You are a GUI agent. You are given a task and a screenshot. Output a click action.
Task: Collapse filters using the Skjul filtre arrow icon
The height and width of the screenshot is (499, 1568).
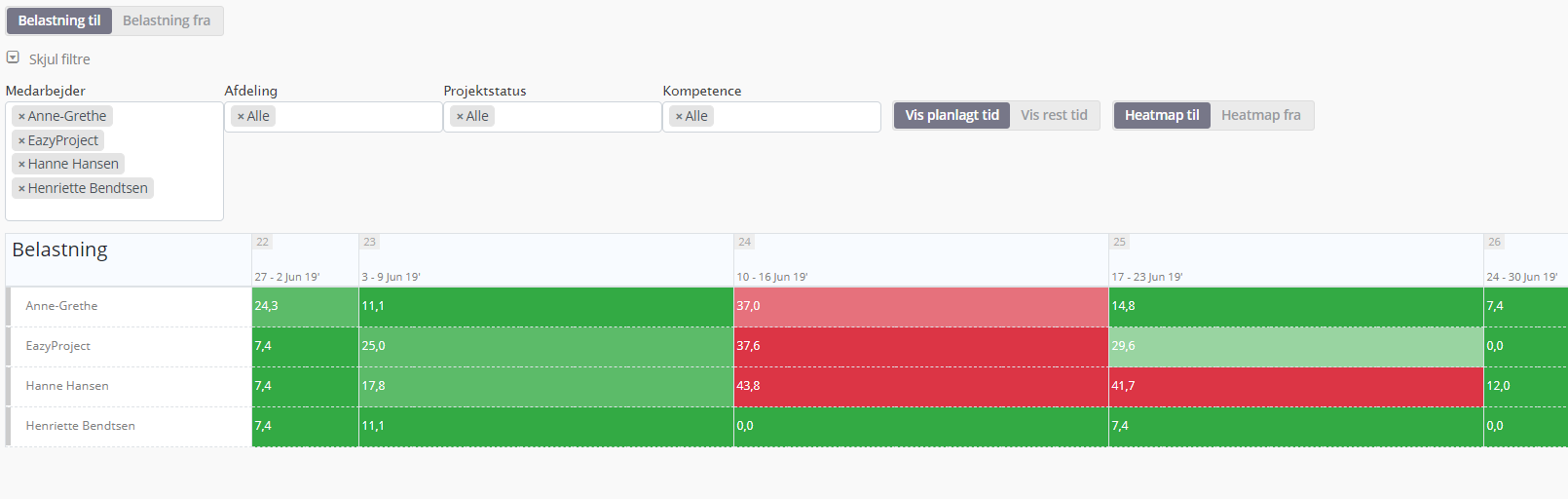(x=13, y=58)
